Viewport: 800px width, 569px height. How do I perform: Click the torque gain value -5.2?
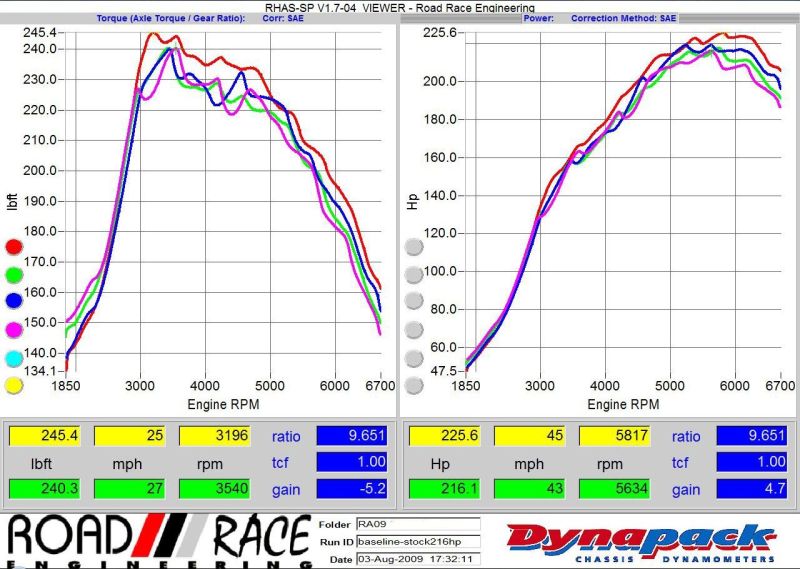click(x=354, y=488)
